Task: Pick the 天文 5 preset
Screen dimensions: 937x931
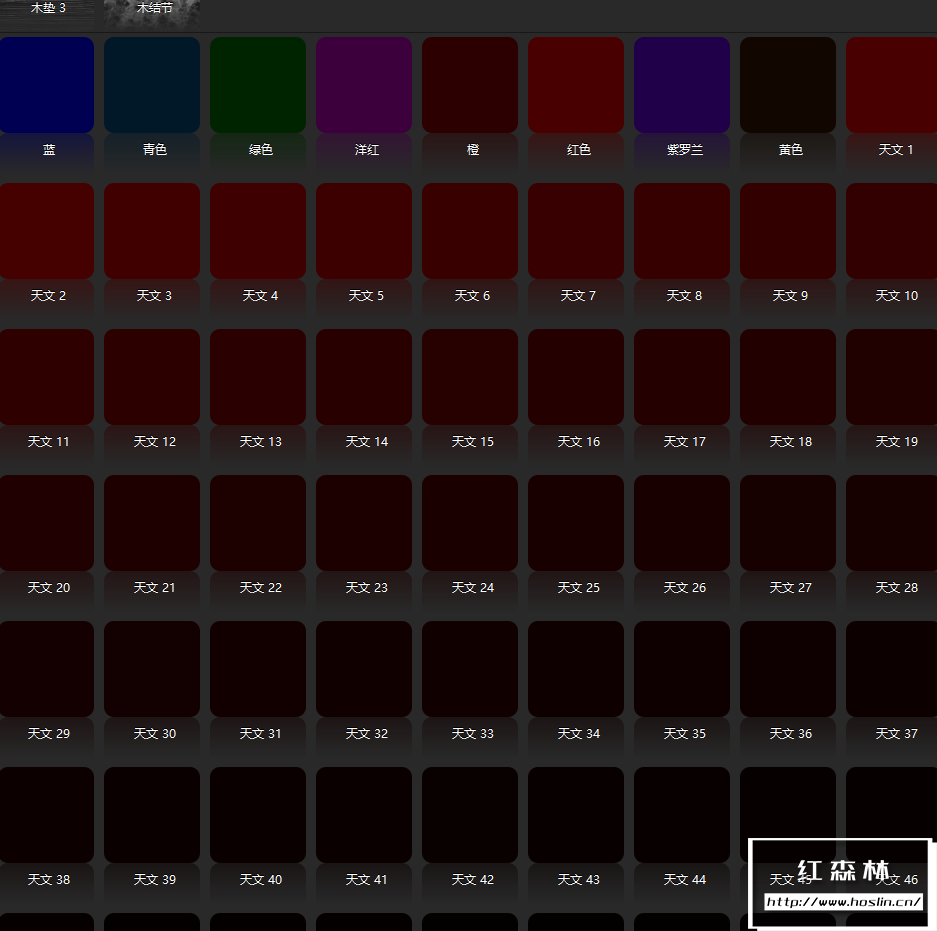Action: (x=364, y=231)
